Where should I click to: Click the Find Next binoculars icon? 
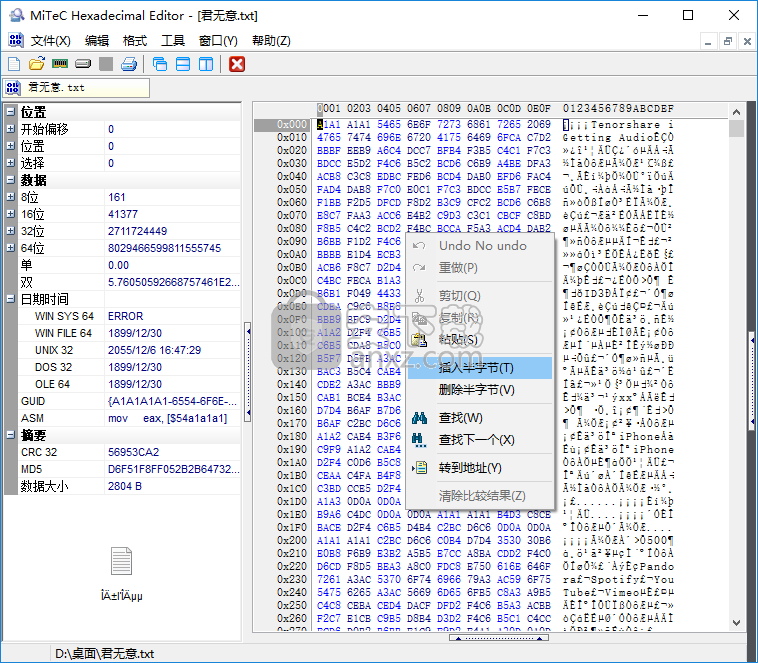pos(419,440)
